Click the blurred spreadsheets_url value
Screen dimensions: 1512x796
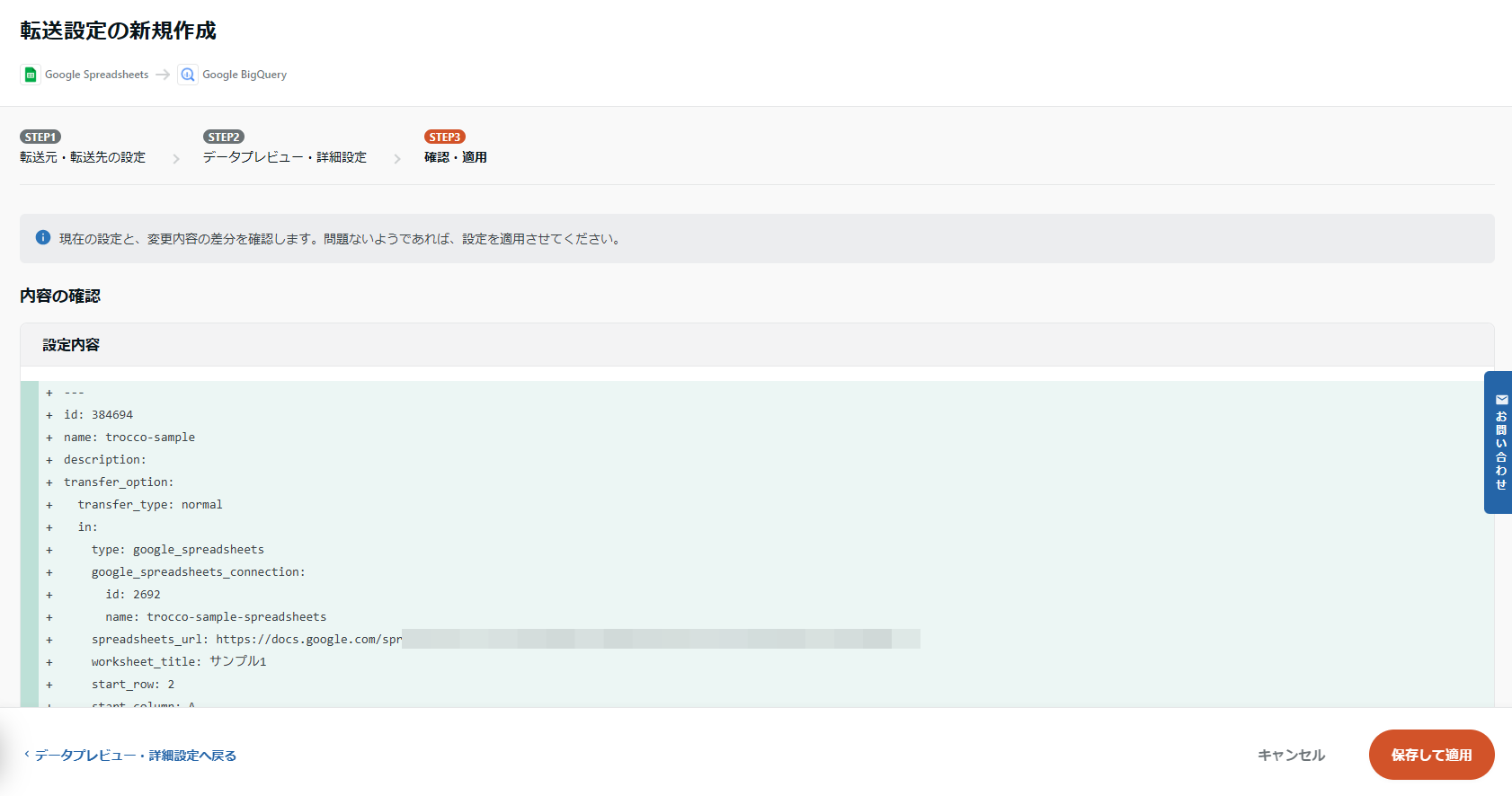(x=661, y=639)
